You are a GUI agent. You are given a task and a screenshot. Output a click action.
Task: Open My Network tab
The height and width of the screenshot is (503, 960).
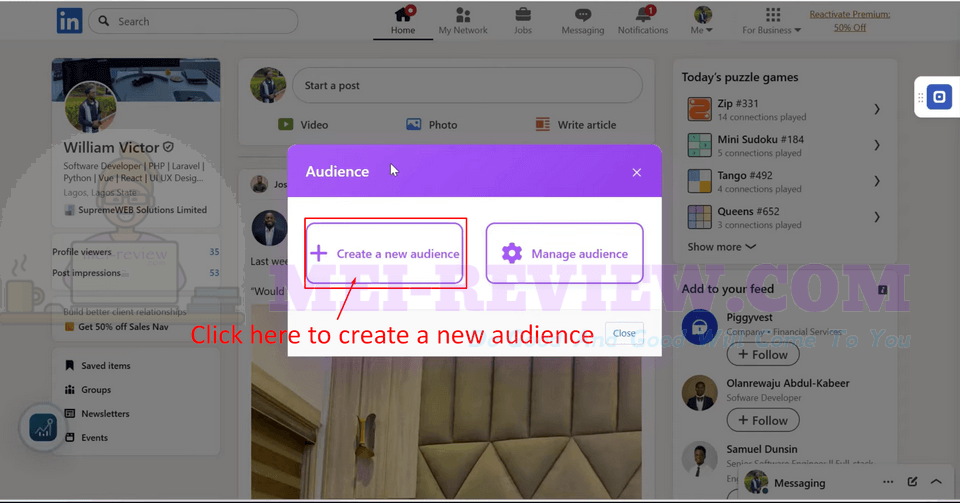point(463,21)
